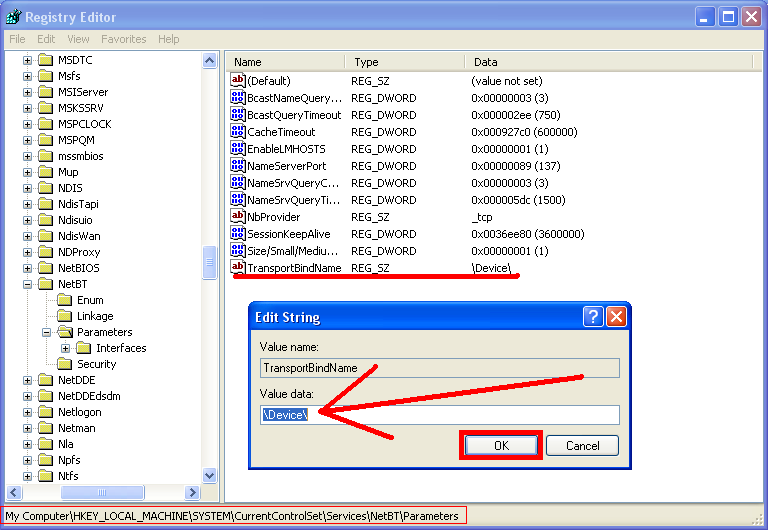The width and height of the screenshot is (768, 530).
Task: Click the Mup folder icon
Action: point(46,172)
